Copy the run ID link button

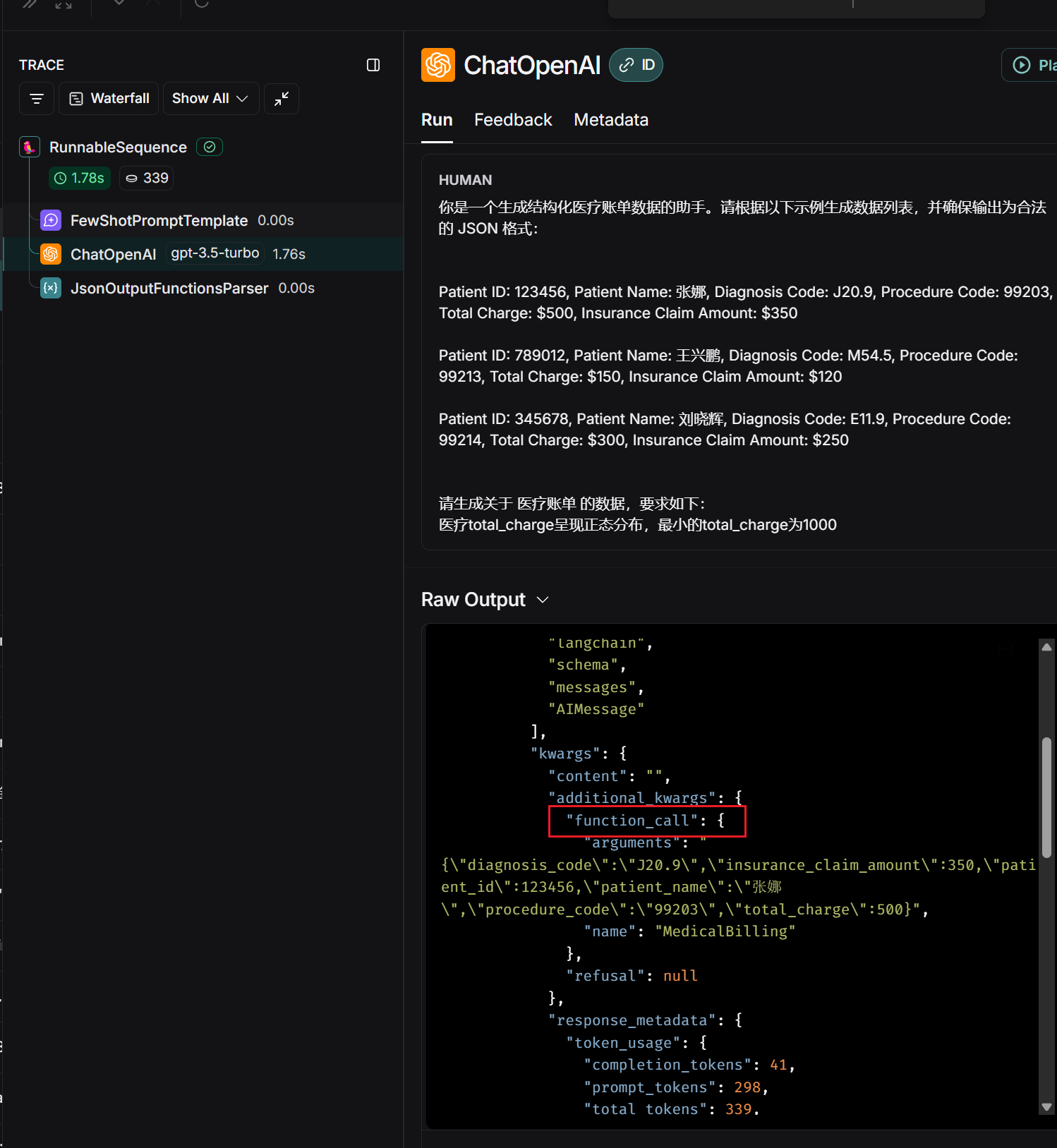point(636,65)
